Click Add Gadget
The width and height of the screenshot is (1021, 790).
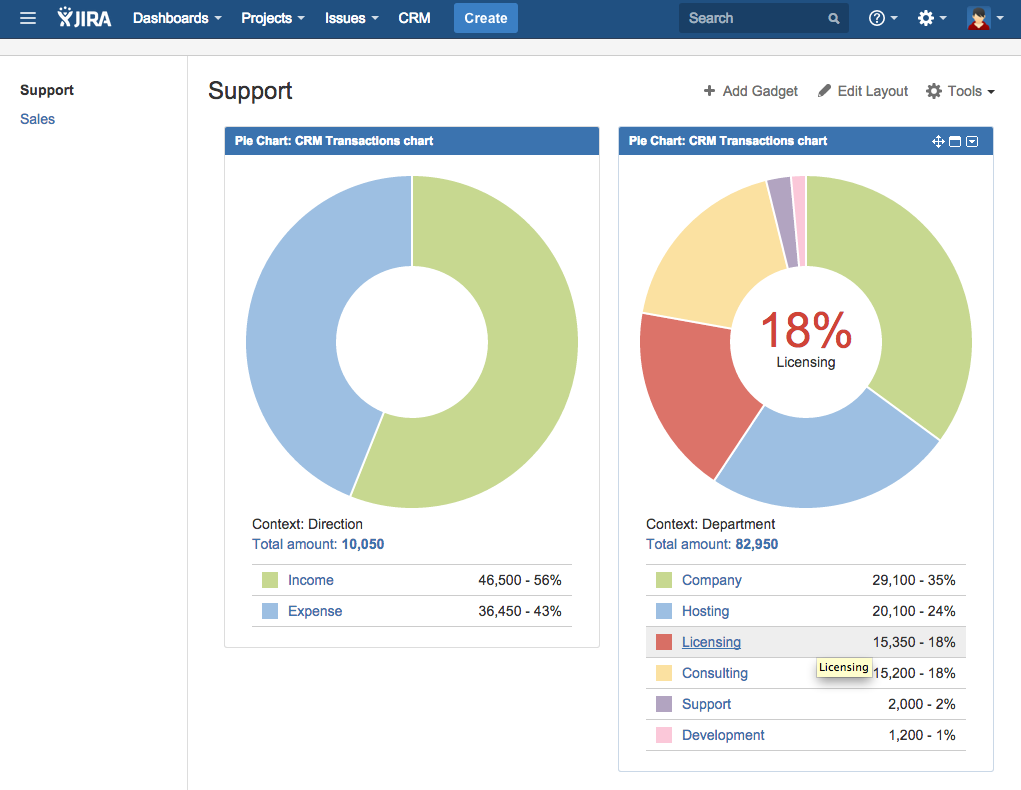751,91
